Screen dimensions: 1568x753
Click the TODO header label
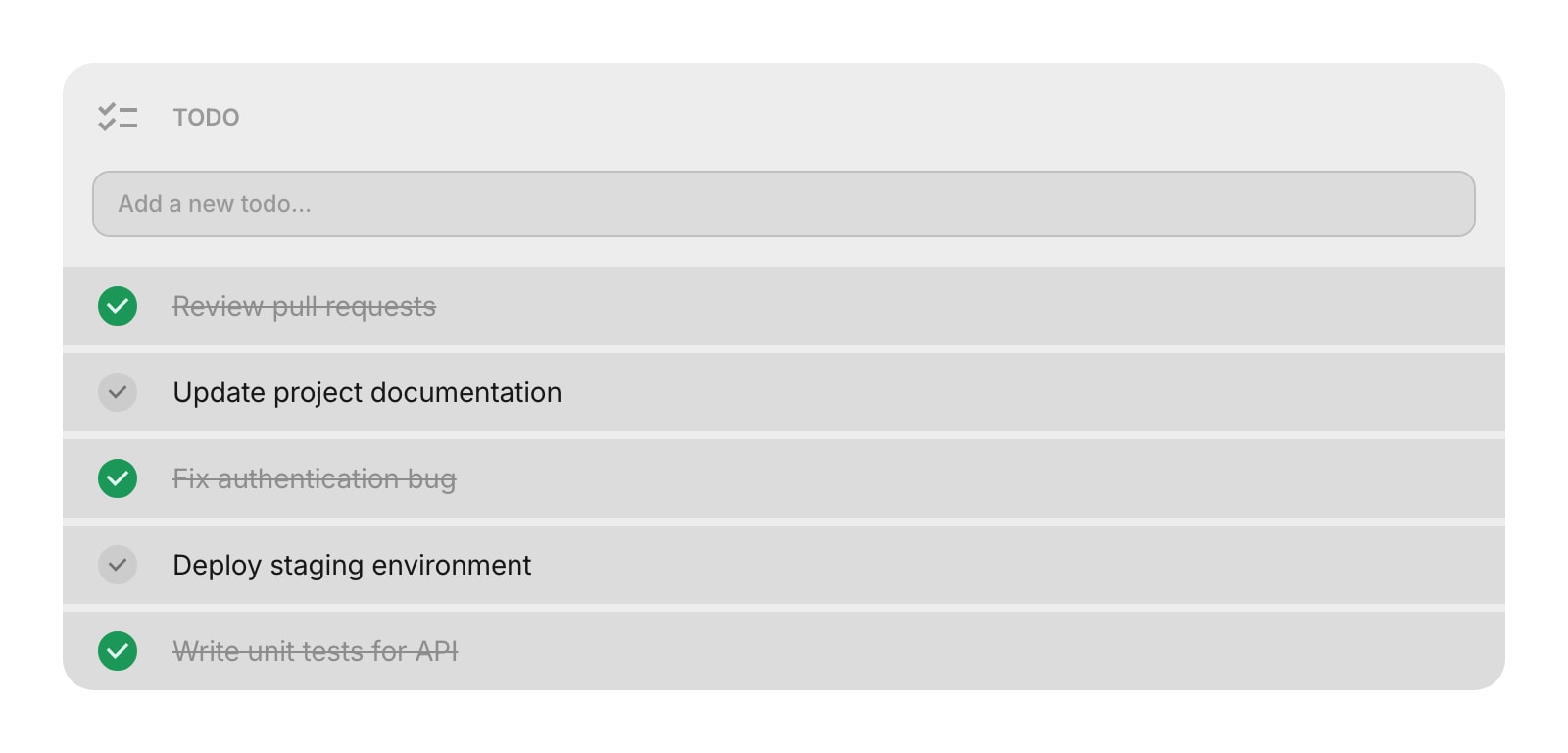tap(206, 118)
